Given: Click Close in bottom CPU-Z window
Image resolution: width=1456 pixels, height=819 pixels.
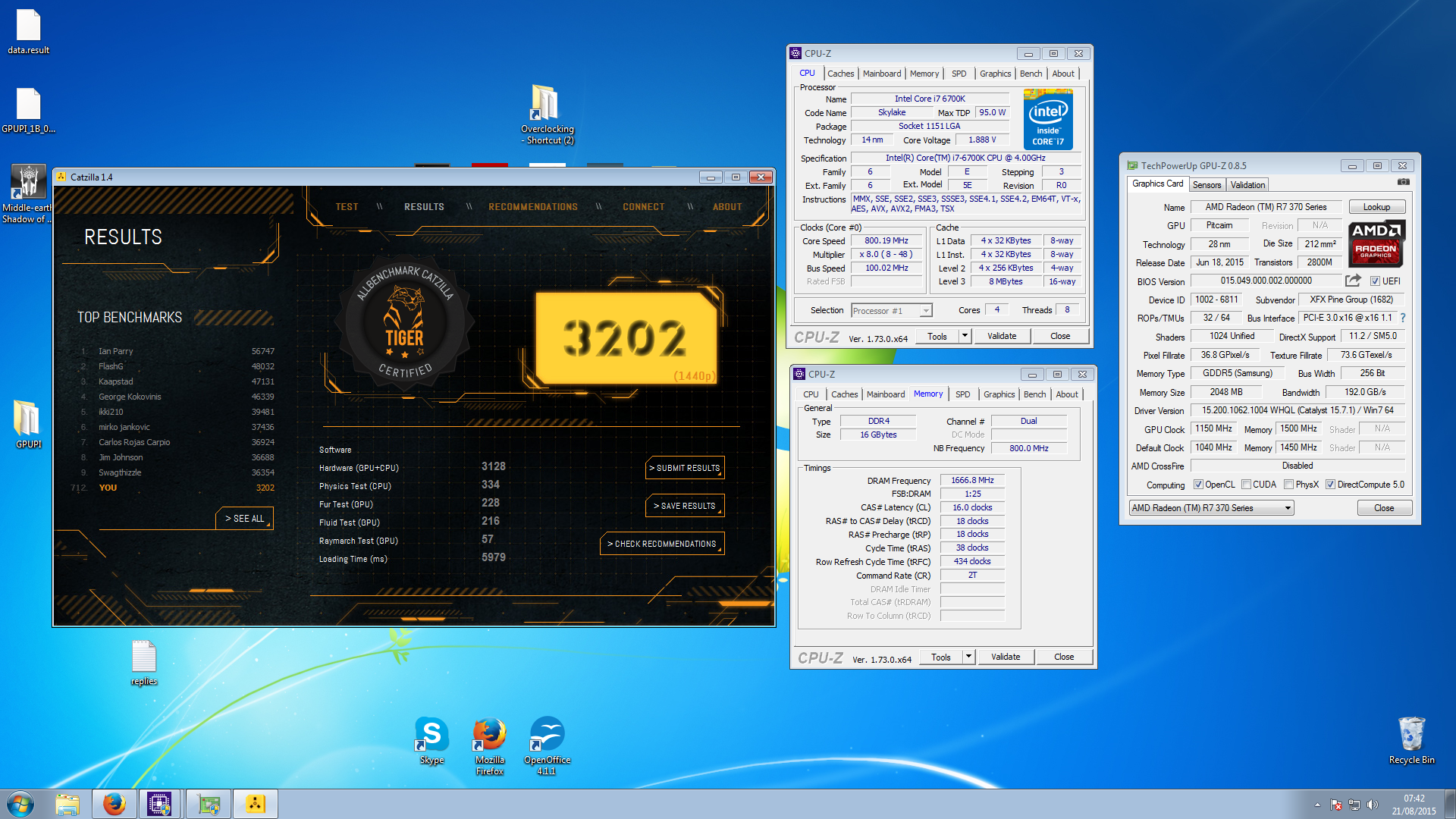Looking at the screenshot, I should click(x=1064, y=657).
